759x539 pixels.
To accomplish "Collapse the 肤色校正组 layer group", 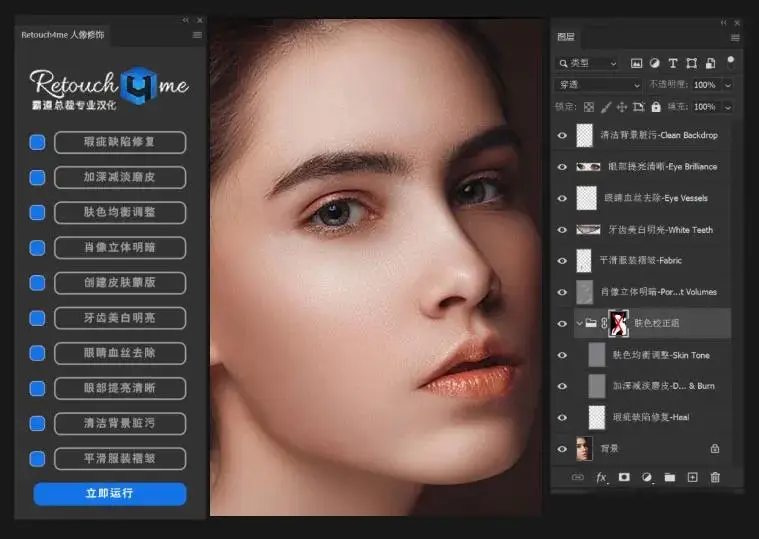I will click(579, 323).
